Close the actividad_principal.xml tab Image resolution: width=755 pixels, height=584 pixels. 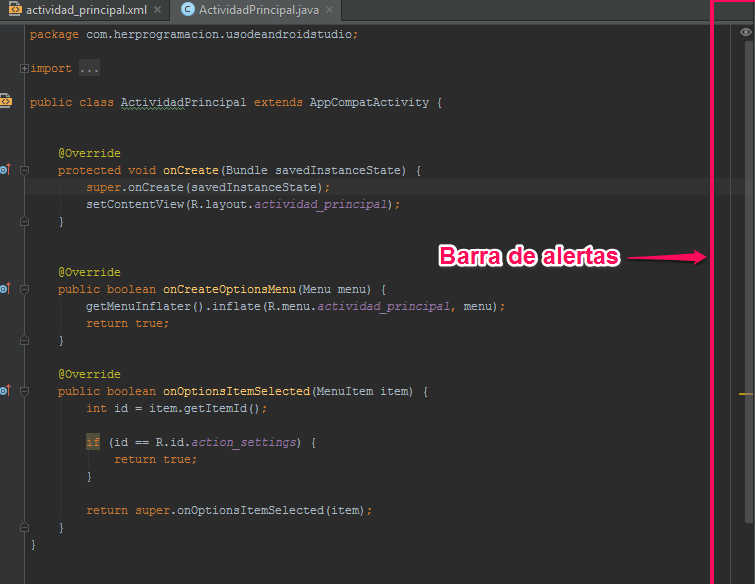tap(157, 10)
